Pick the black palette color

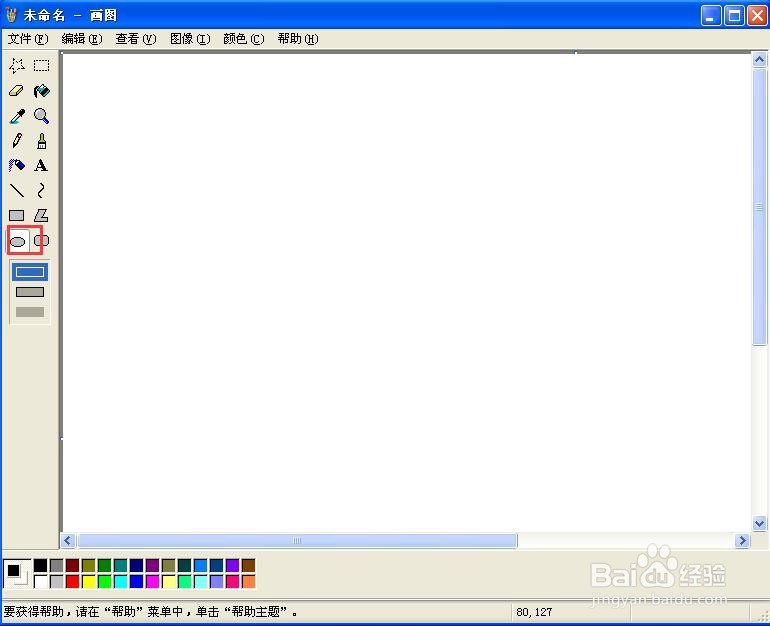(41, 565)
